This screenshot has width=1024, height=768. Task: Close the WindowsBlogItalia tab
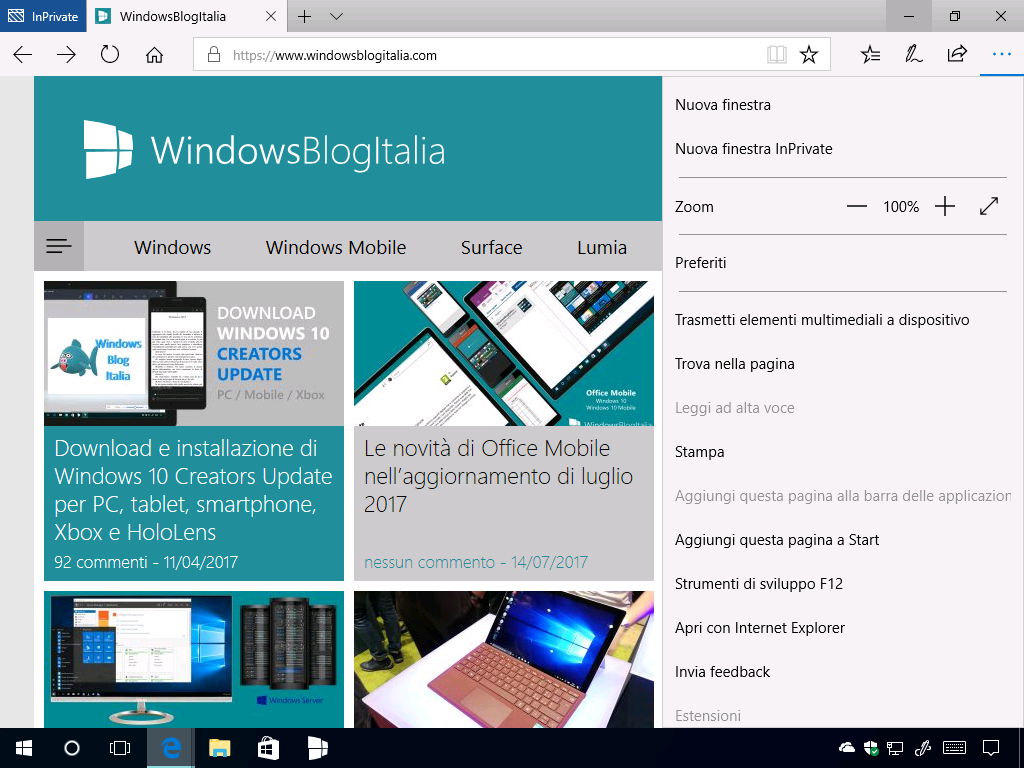[x=271, y=16]
